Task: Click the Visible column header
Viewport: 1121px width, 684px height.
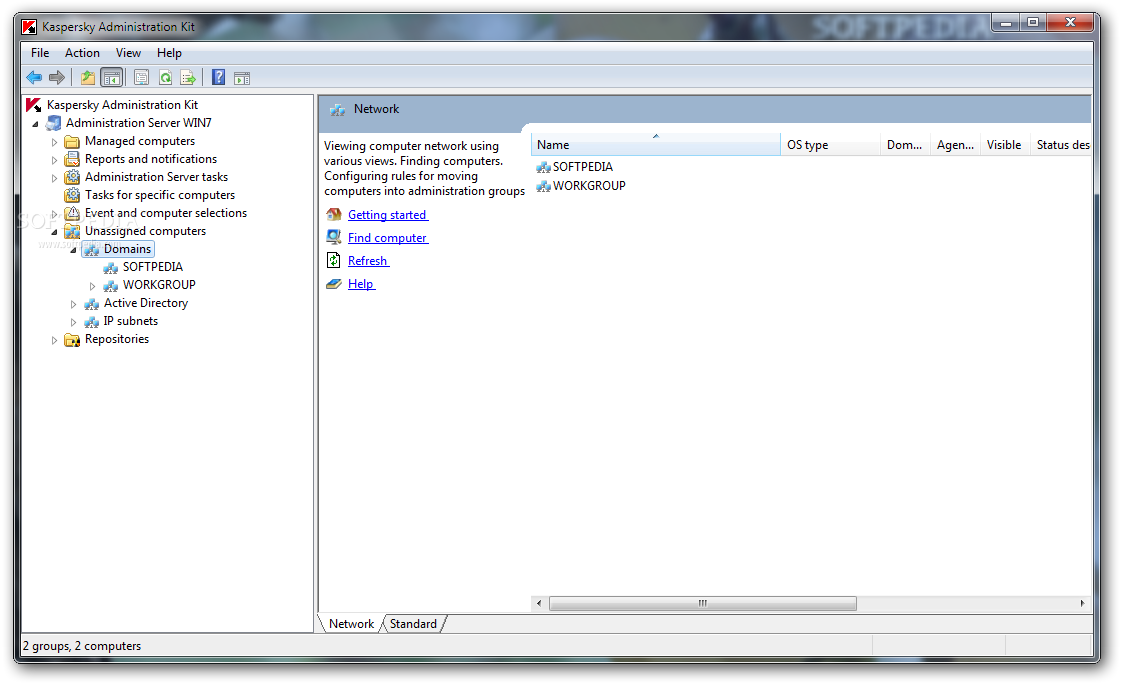Action: tap(1004, 144)
